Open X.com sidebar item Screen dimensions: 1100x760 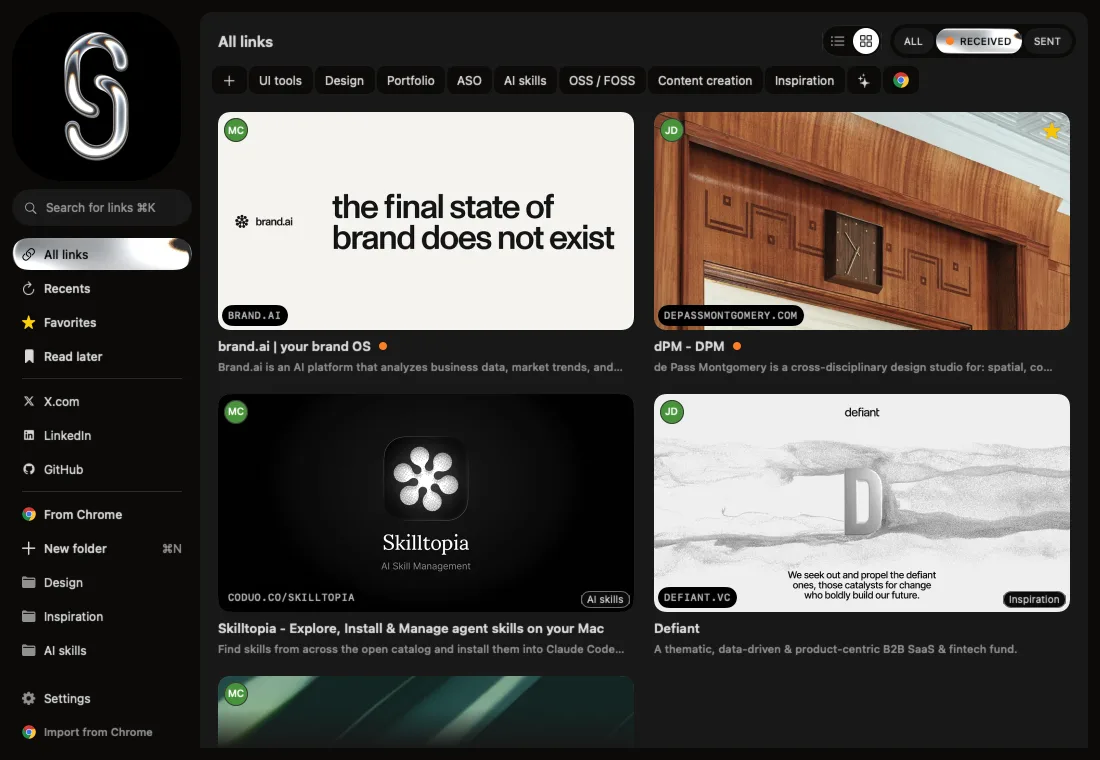tap(102, 401)
